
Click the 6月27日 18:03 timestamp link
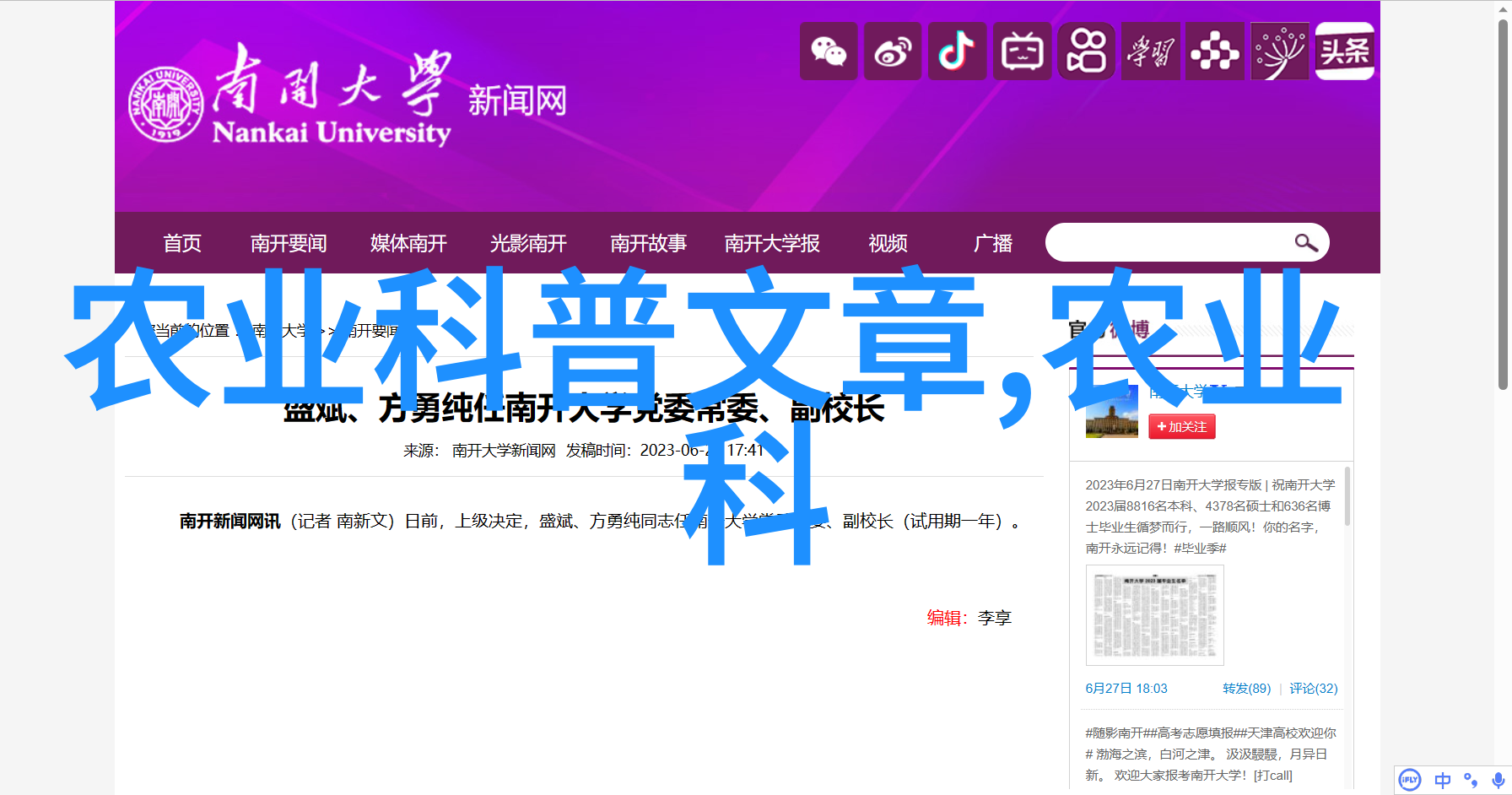click(1126, 689)
